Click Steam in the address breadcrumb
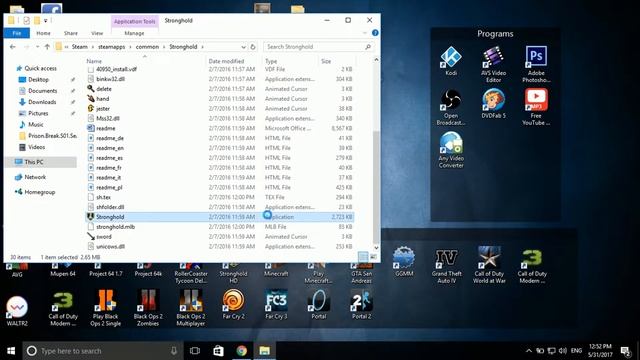The image size is (640, 360). pos(80,47)
